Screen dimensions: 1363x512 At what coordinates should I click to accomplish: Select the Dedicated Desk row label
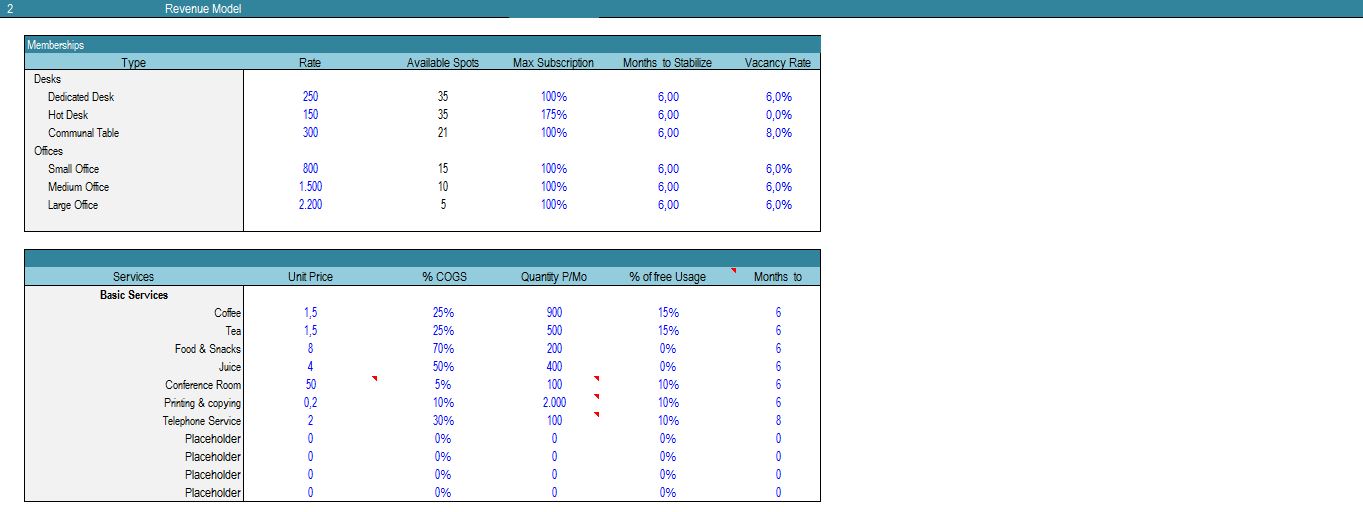[81, 97]
